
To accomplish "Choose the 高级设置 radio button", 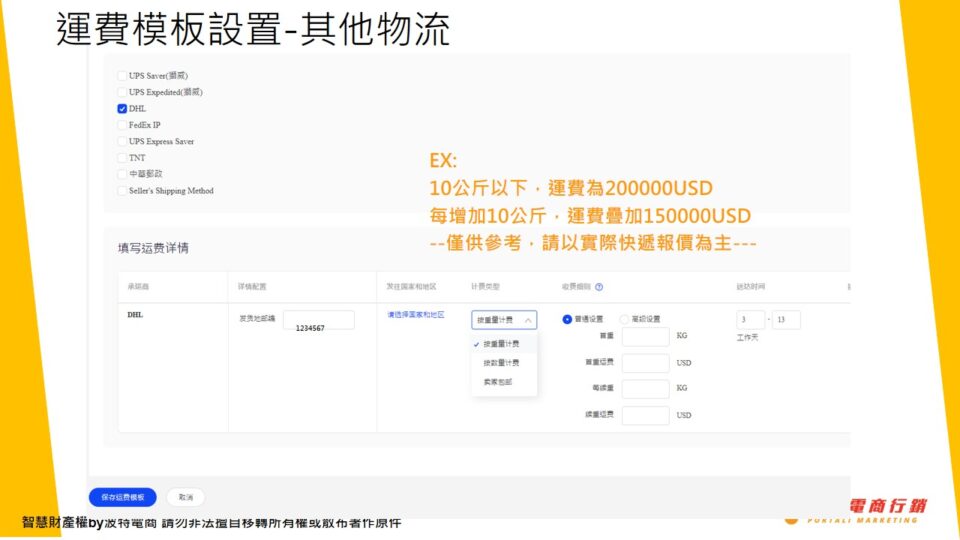I will pyautogui.click(x=624, y=319).
